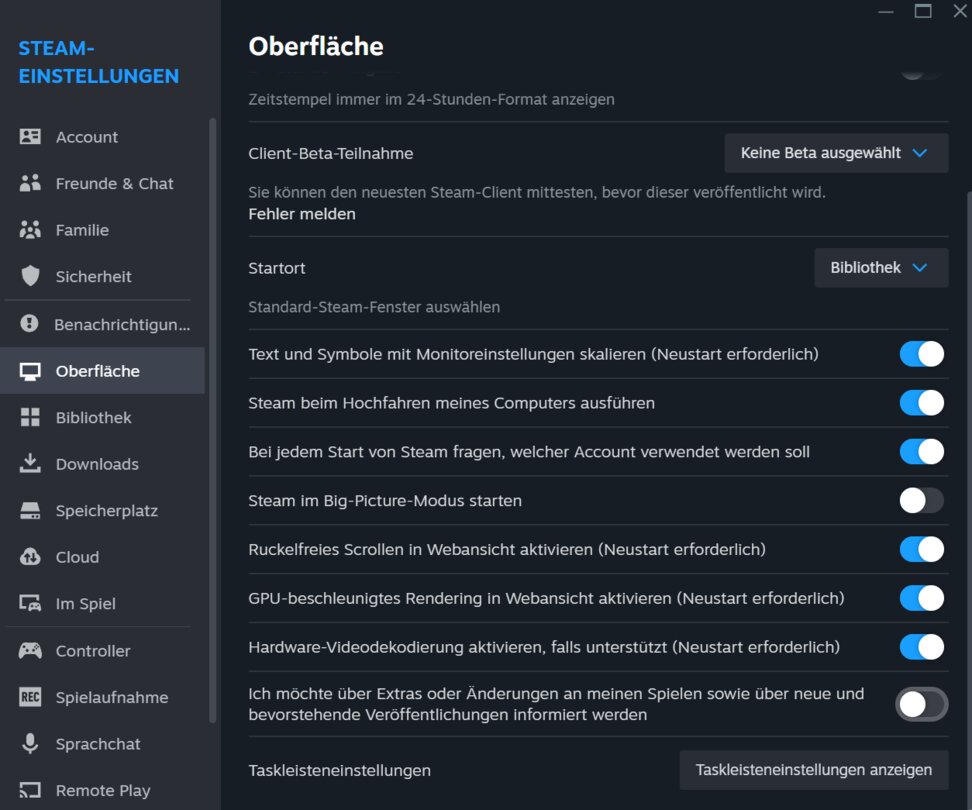
Task: Toggle the Veröffentlichungen informiert werden switch
Action: [x=921, y=704]
